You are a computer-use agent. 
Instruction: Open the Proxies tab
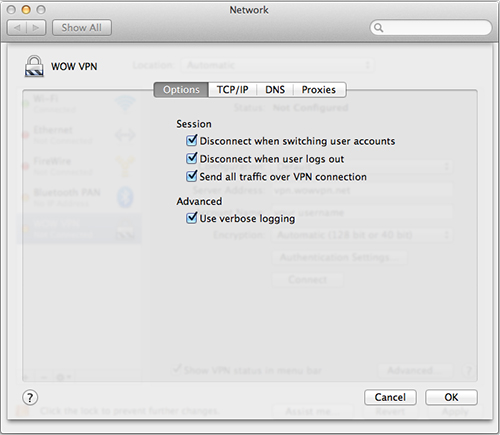[x=319, y=90]
